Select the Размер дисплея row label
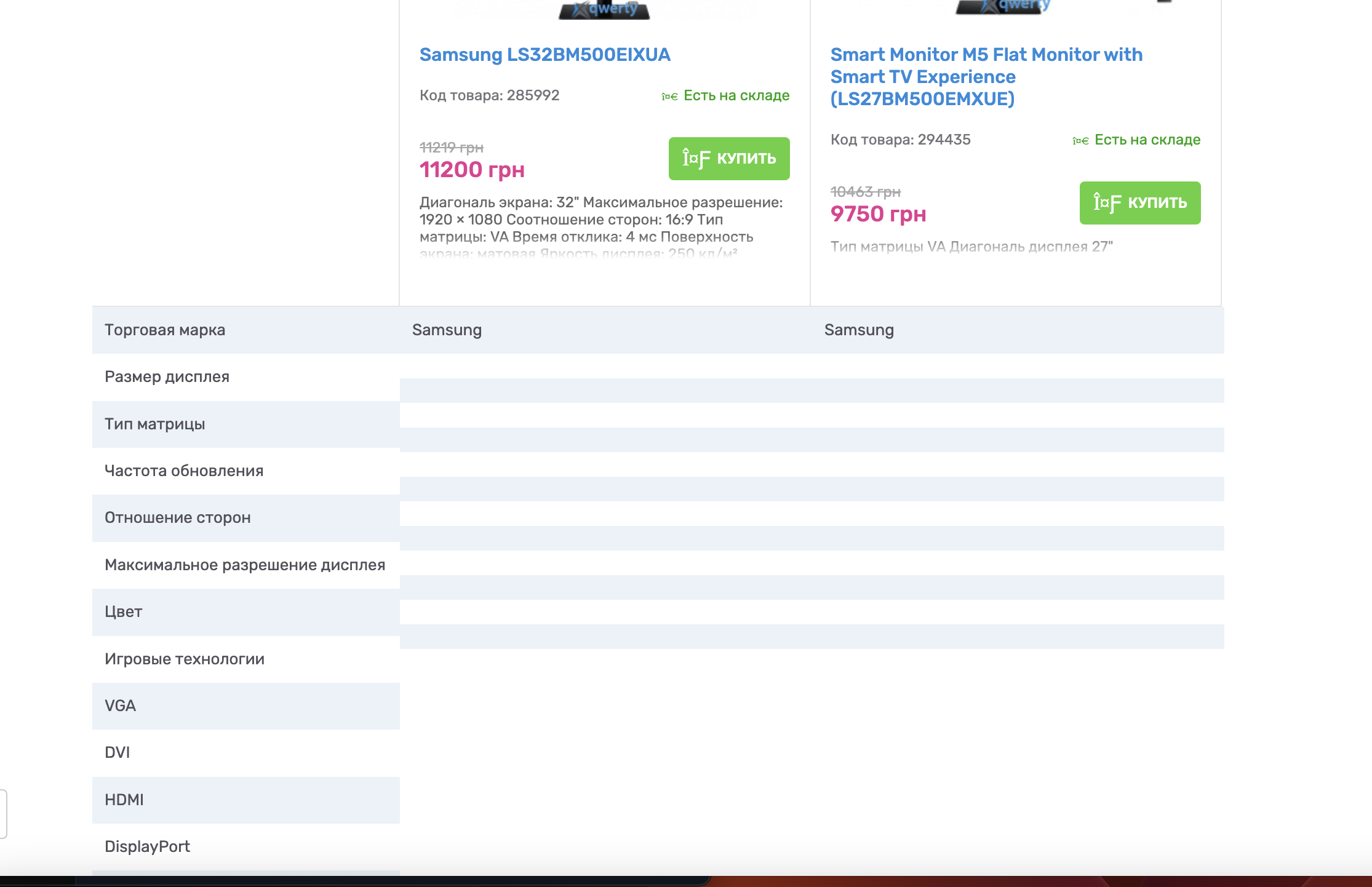 tap(167, 377)
